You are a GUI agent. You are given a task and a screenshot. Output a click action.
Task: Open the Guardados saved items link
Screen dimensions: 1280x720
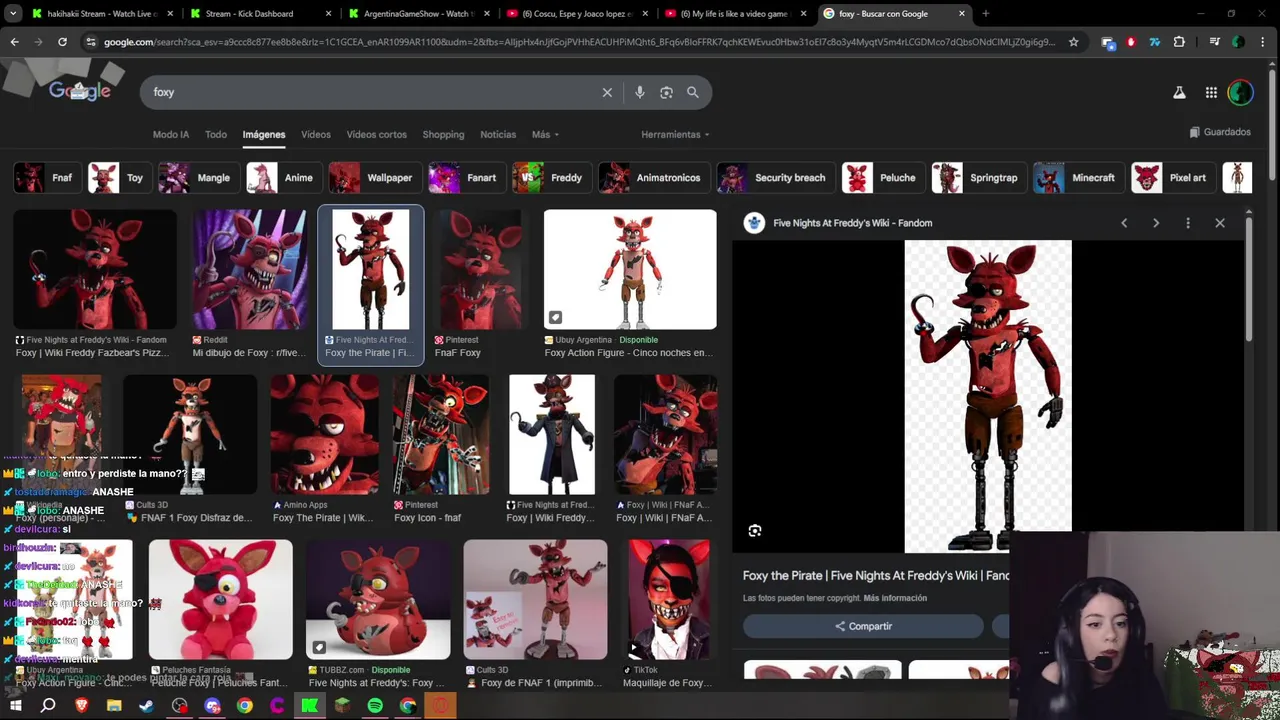(1220, 132)
